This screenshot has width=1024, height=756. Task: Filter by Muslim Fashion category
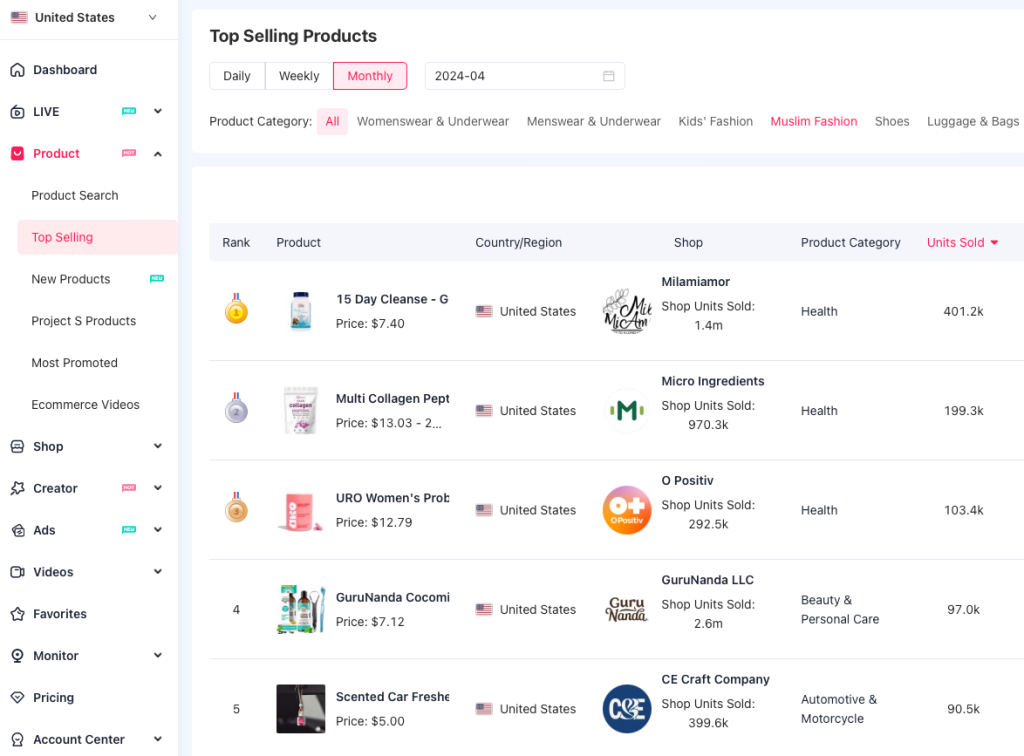813,122
